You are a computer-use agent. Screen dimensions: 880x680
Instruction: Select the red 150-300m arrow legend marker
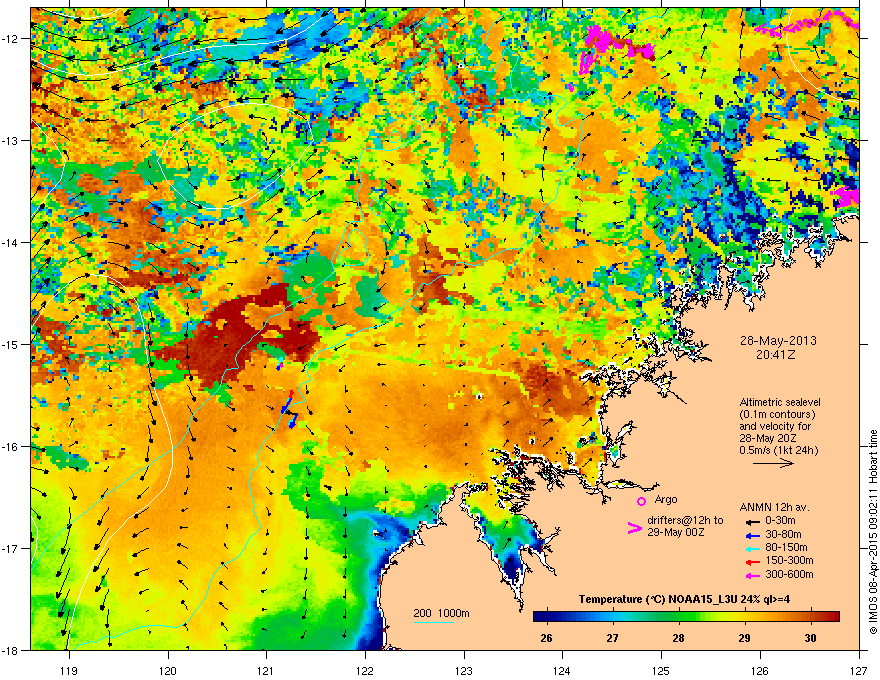pyautogui.click(x=751, y=562)
